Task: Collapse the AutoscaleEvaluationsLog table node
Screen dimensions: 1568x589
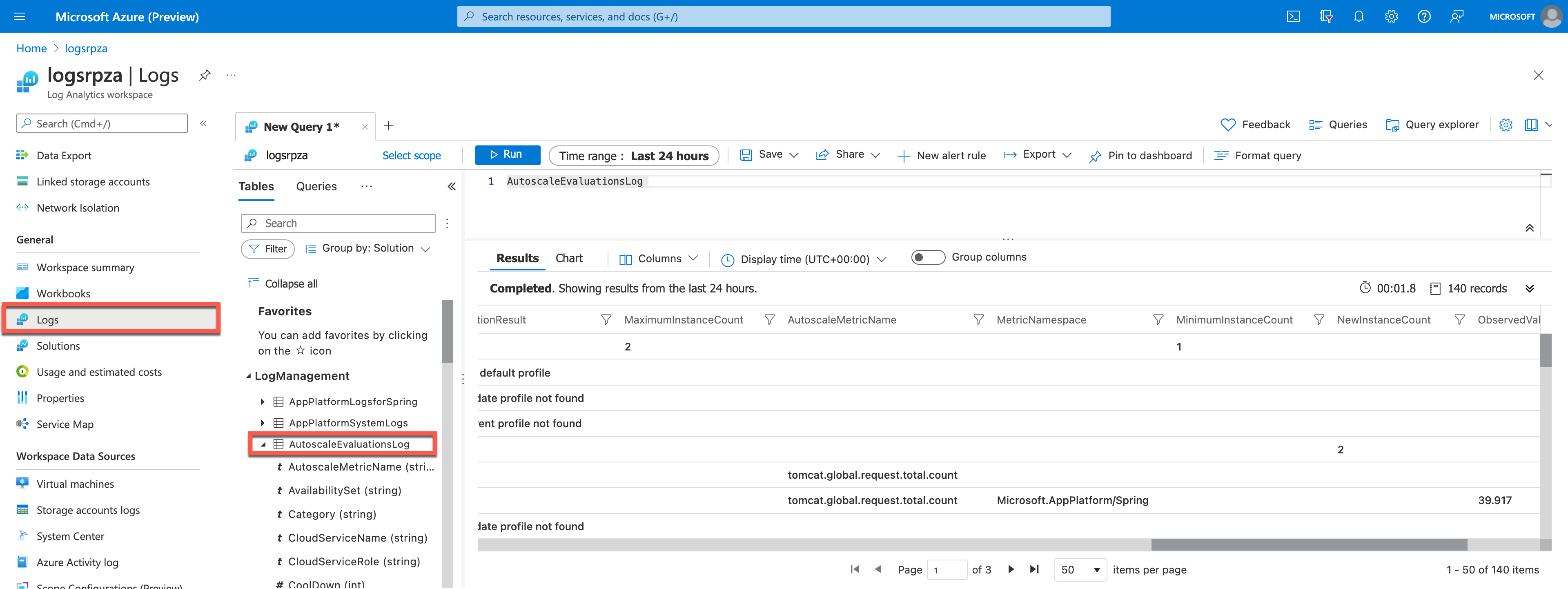Action: pos(263,444)
